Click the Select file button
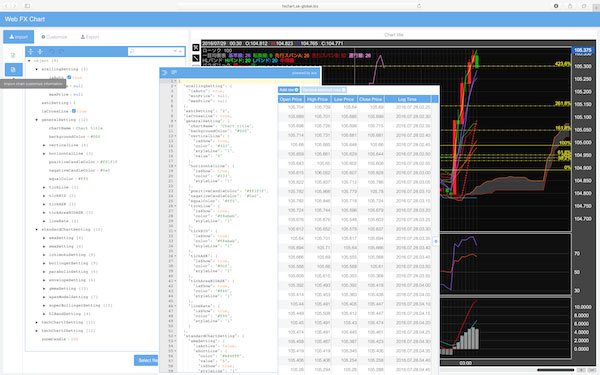 (x=147, y=360)
